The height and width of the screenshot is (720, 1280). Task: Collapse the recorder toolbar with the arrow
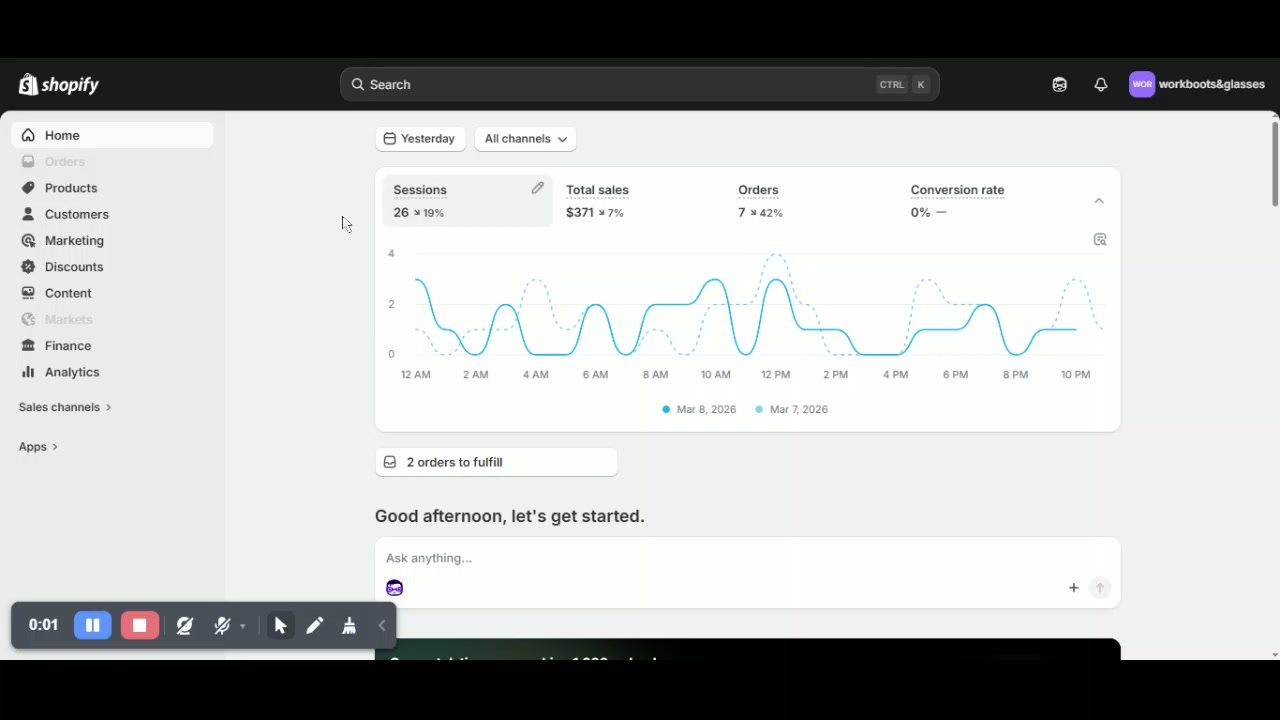point(382,626)
